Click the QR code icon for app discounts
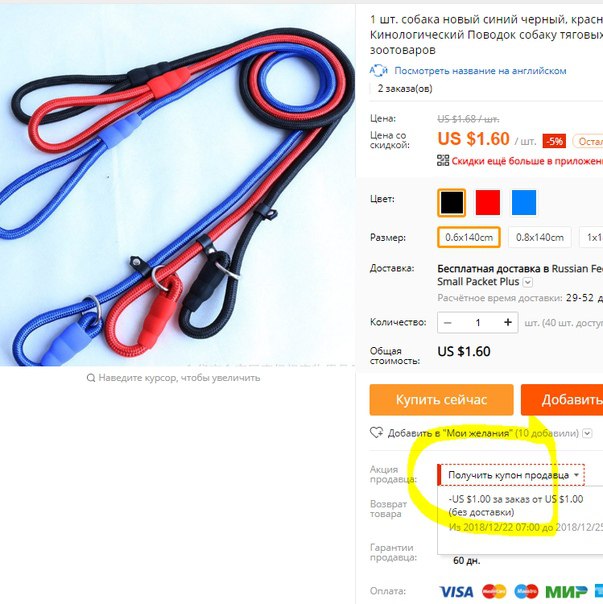603x604 pixels. (443, 160)
